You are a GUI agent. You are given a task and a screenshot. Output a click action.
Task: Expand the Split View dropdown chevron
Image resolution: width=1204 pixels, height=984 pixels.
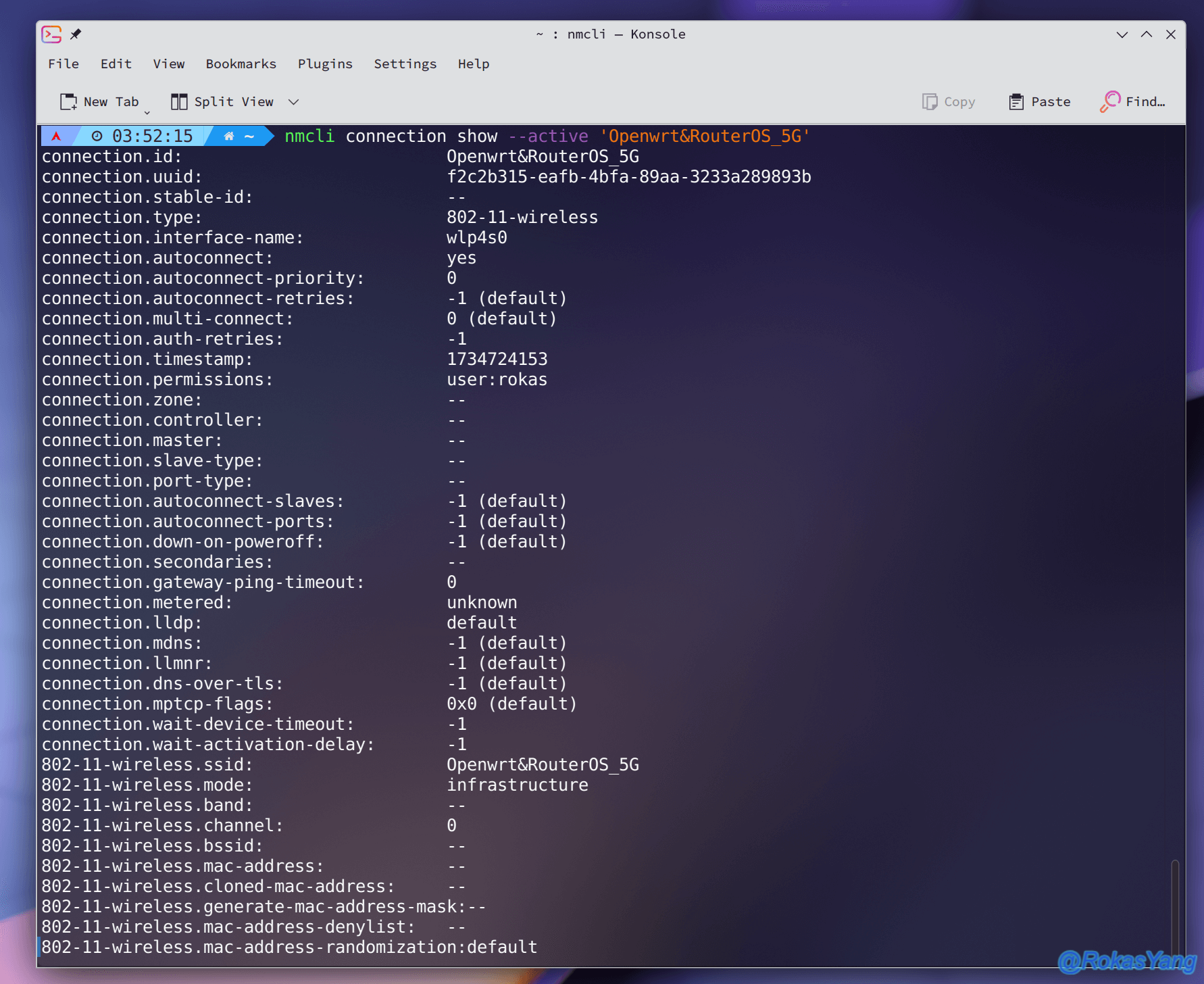click(293, 102)
